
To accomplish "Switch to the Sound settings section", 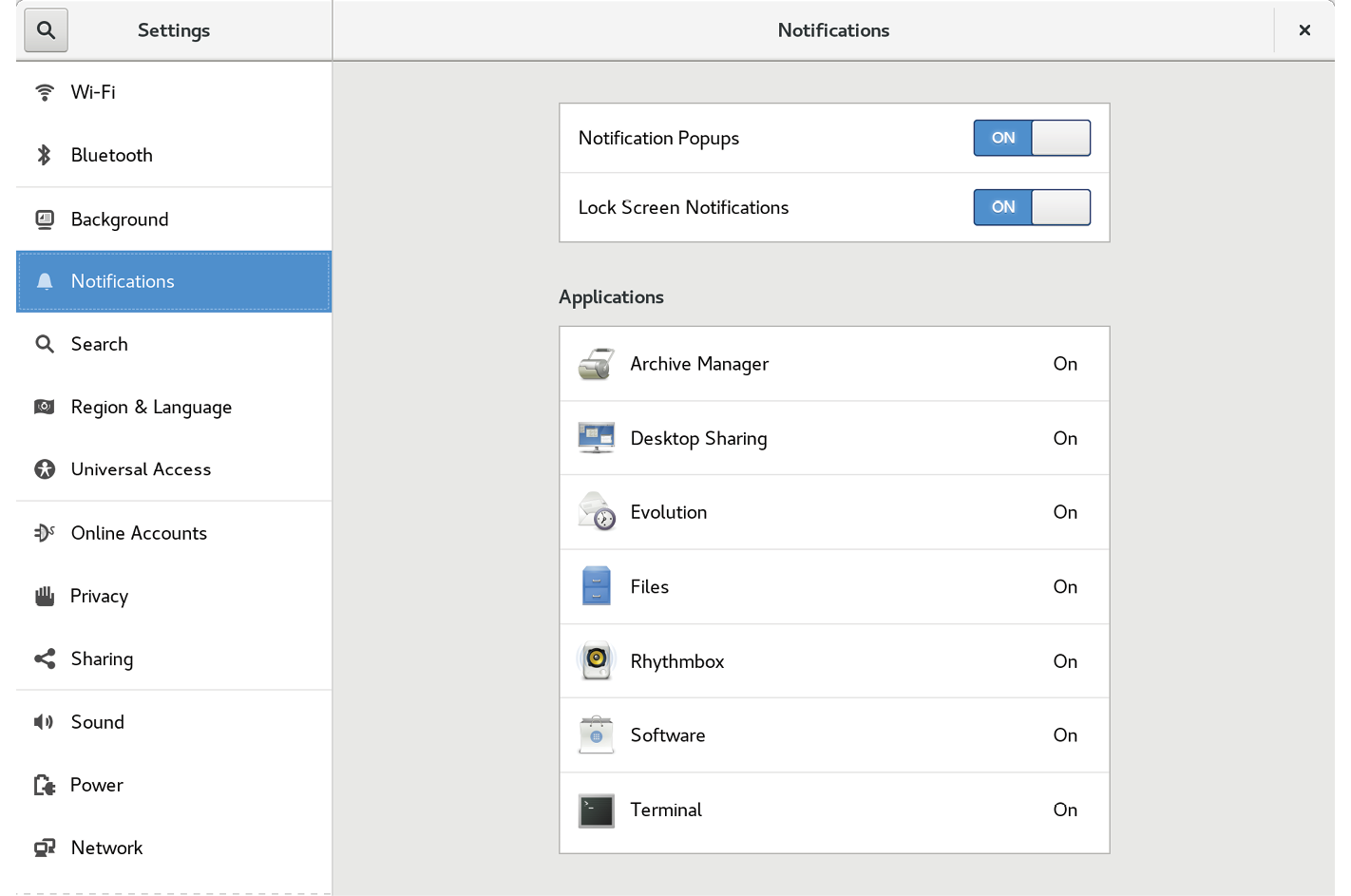I will pyautogui.click(x=97, y=722).
